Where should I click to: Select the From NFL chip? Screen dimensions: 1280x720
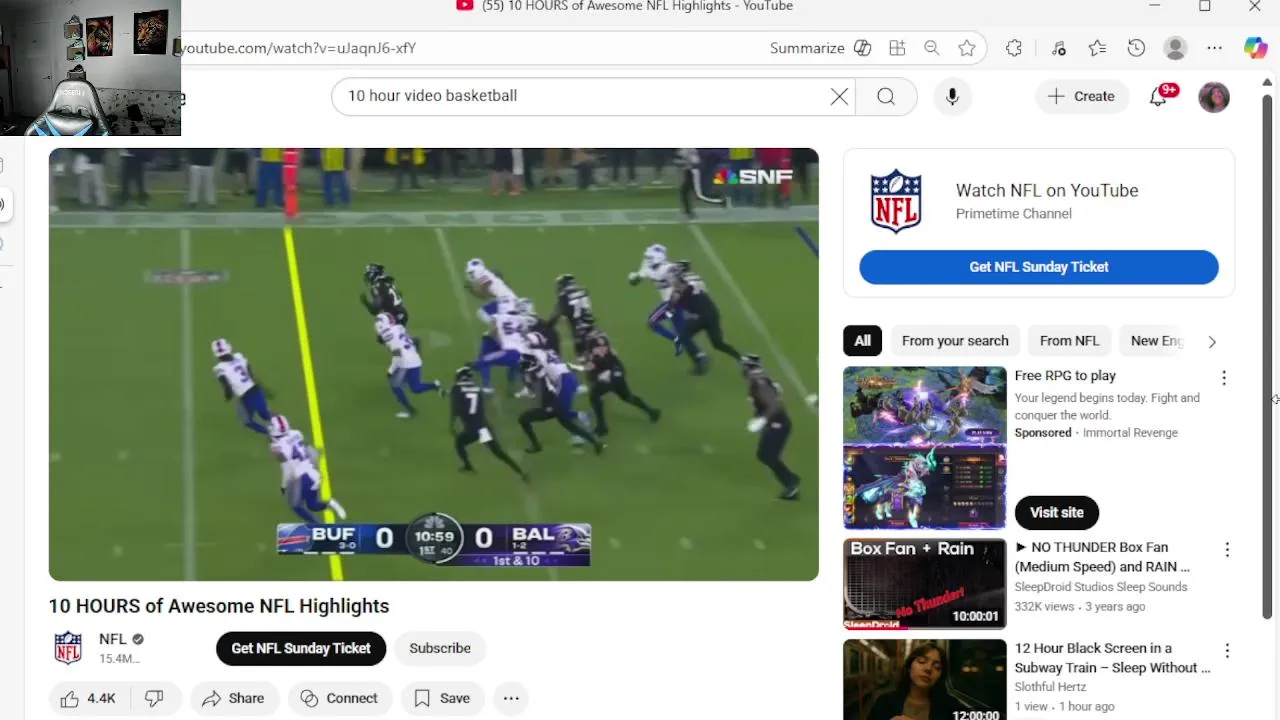click(1069, 341)
